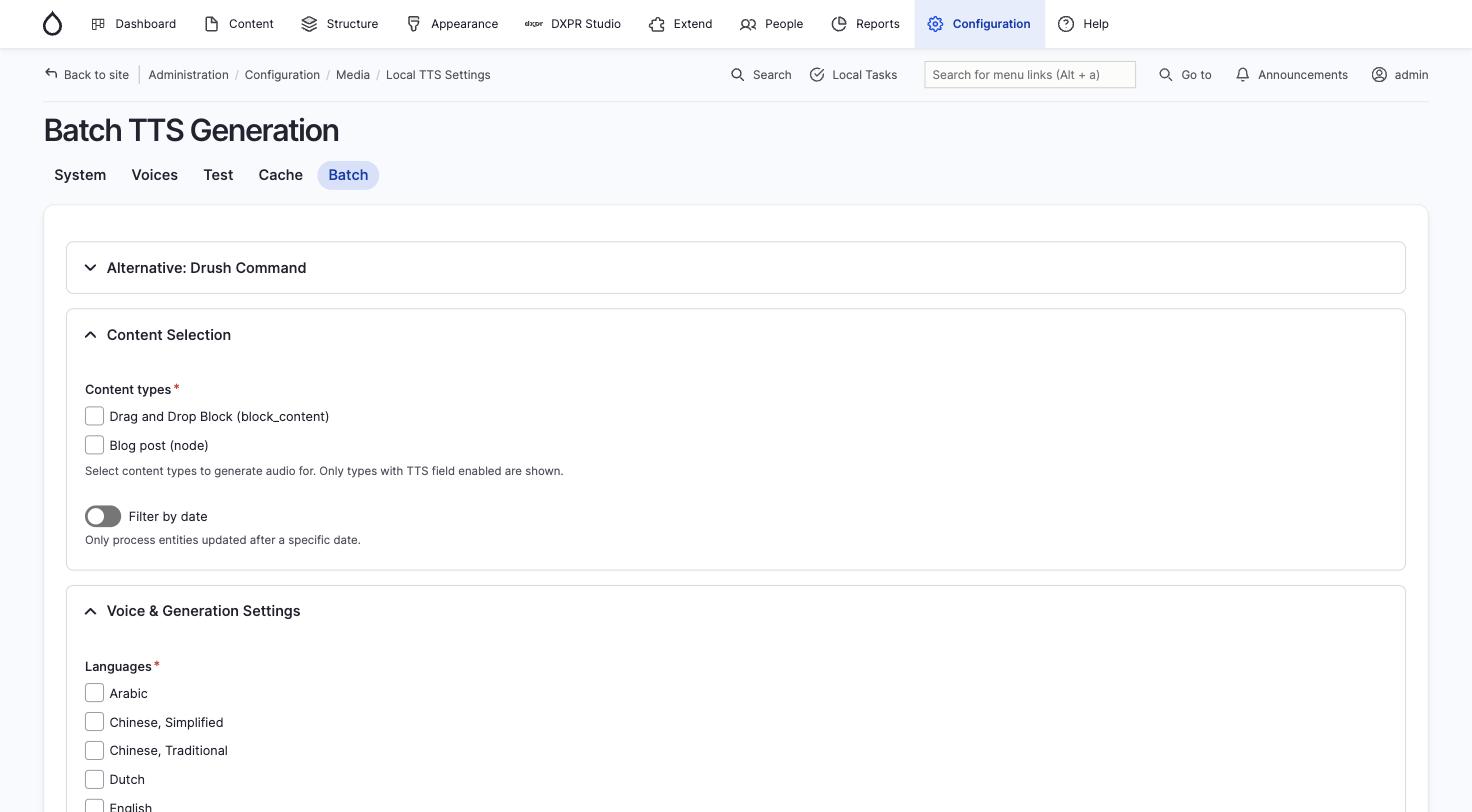Image resolution: width=1472 pixels, height=812 pixels.
Task: Tick the Arabic language checkbox
Action: (94, 693)
